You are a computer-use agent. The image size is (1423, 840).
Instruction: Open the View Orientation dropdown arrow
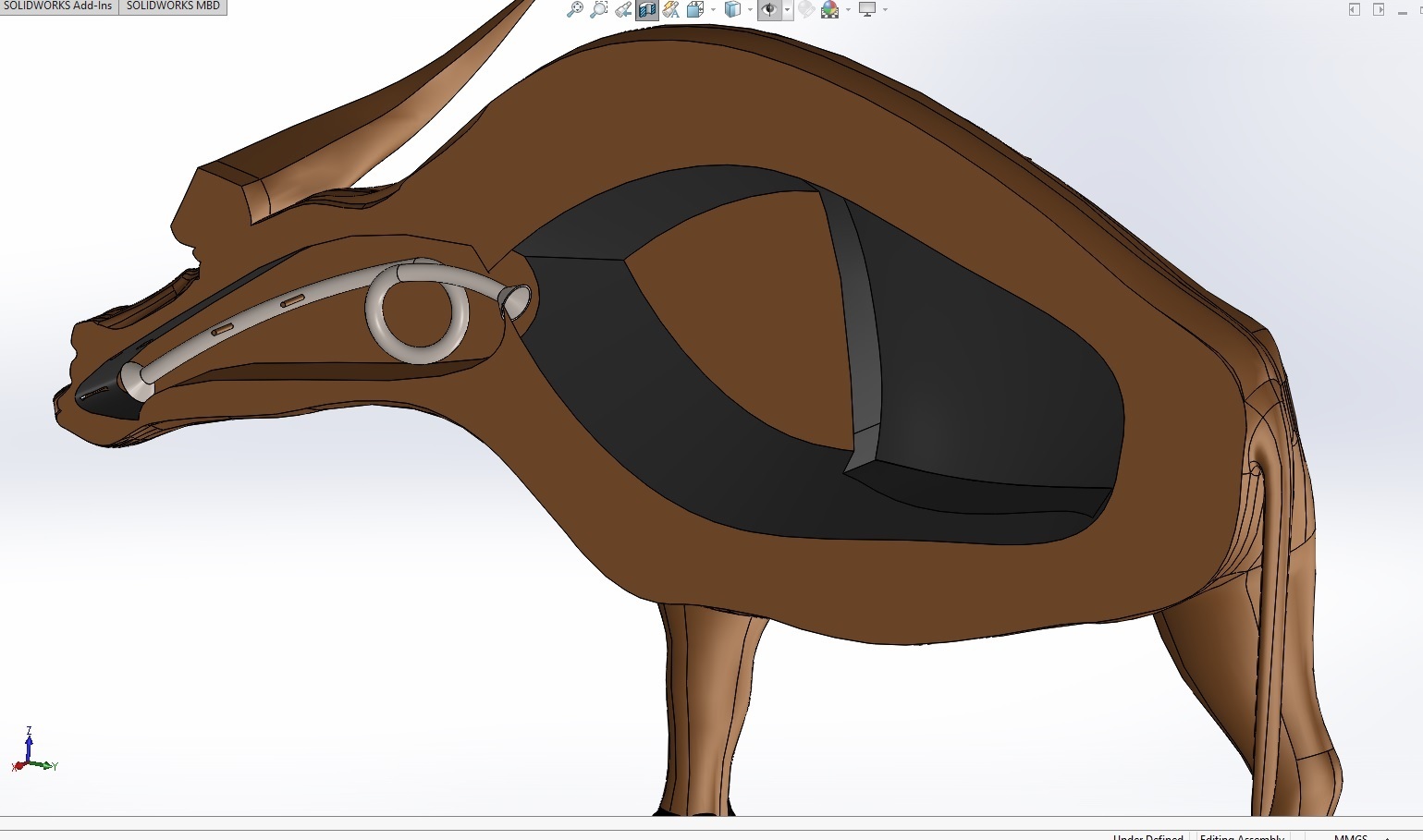(x=713, y=9)
